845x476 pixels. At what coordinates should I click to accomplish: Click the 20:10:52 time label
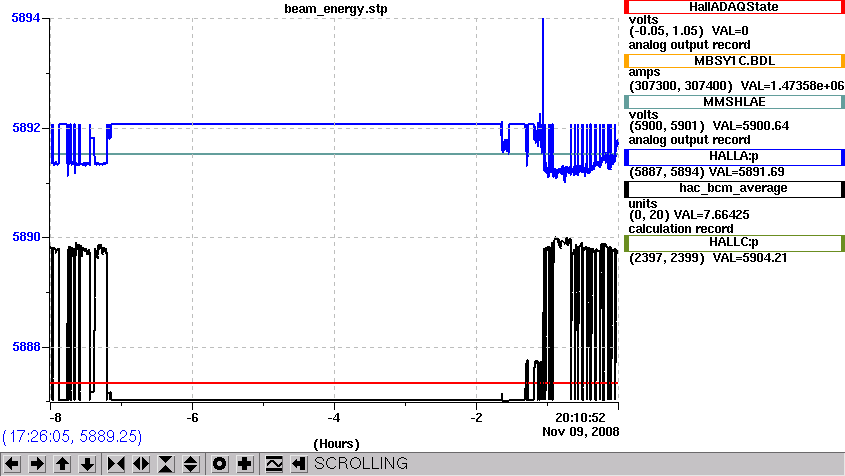(x=580, y=418)
